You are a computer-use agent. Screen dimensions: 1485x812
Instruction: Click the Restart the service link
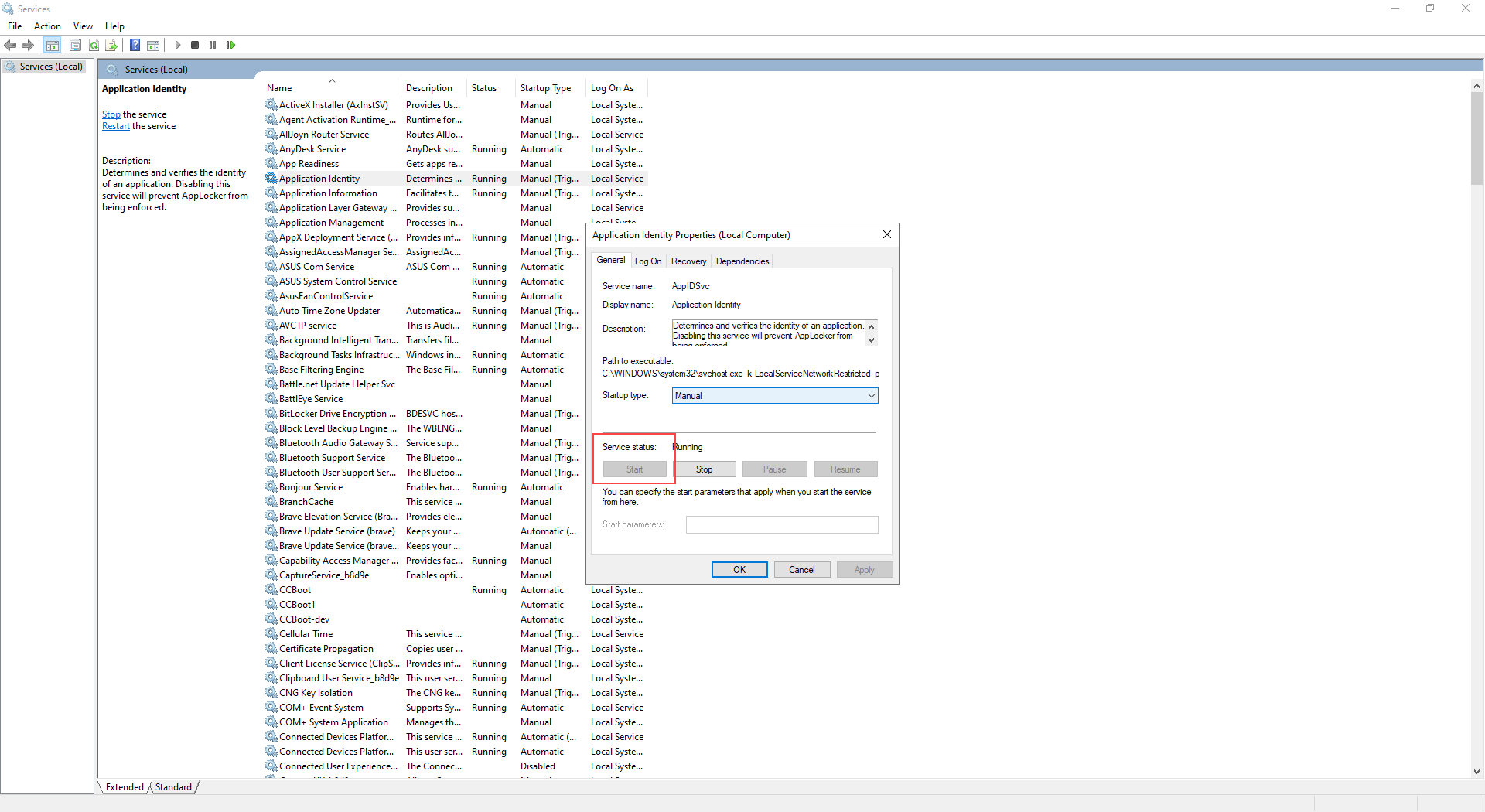[116, 126]
